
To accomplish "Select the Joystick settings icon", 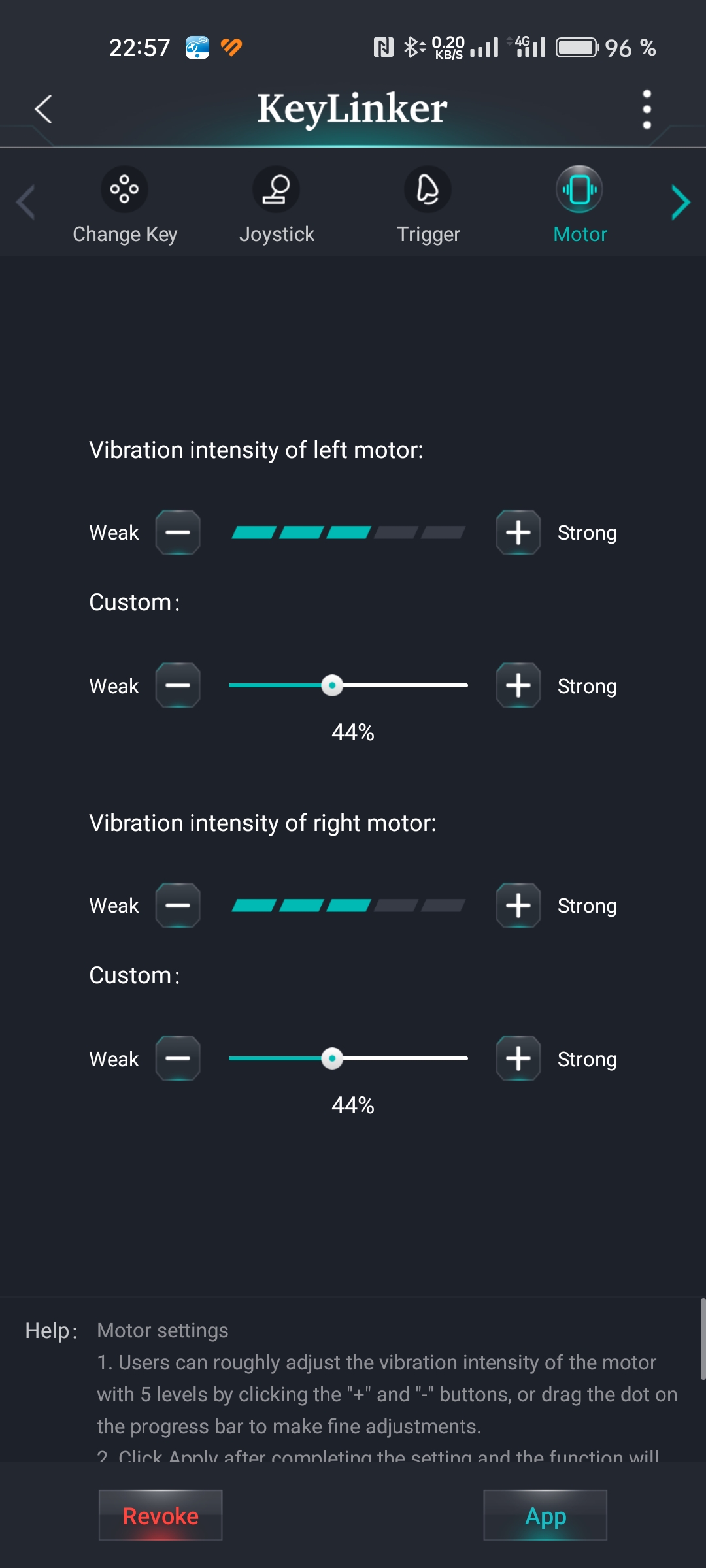I will click(x=276, y=189).
